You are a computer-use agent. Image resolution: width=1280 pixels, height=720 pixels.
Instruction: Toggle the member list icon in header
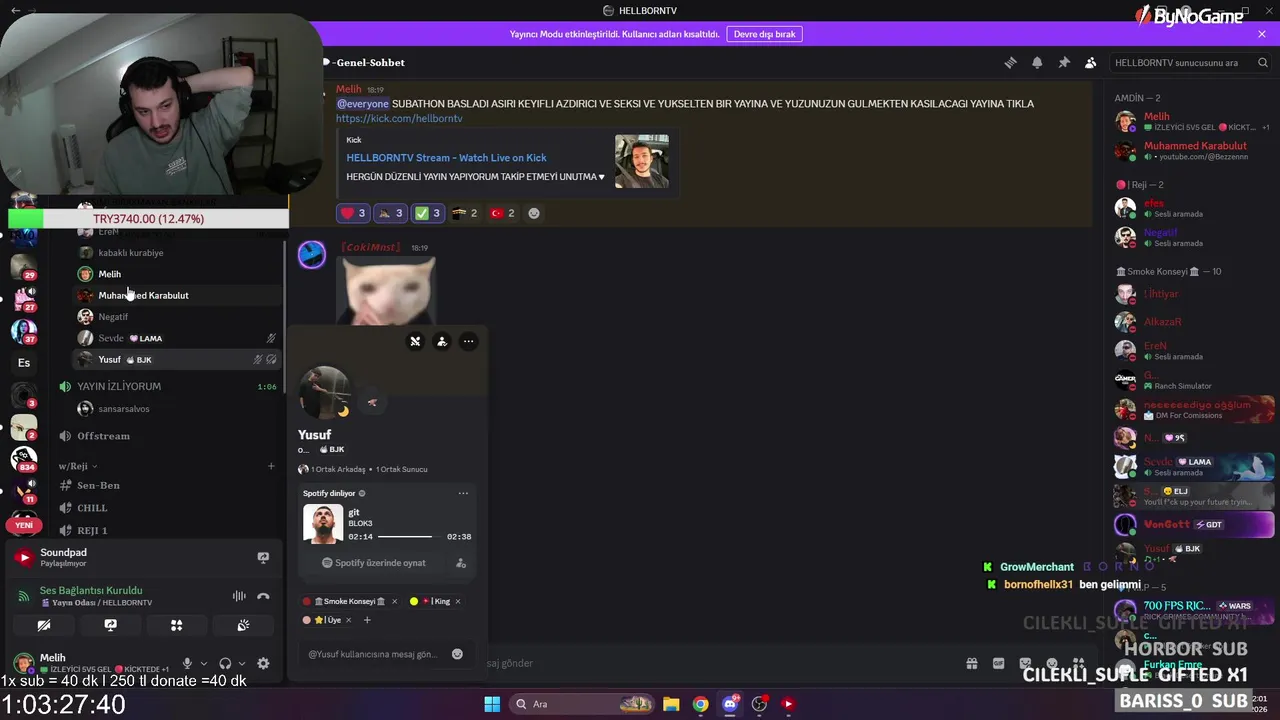1091,62
